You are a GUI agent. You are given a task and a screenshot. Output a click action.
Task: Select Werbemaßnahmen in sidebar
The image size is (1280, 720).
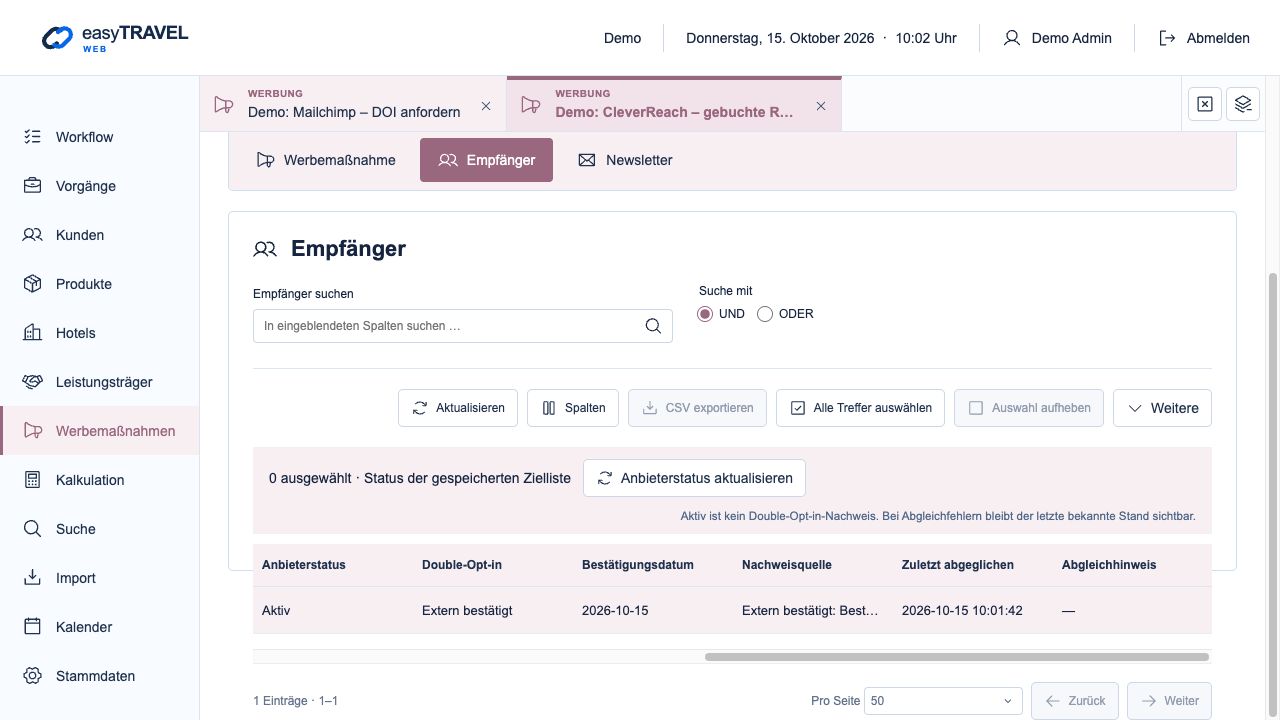(x=100, y=431)
